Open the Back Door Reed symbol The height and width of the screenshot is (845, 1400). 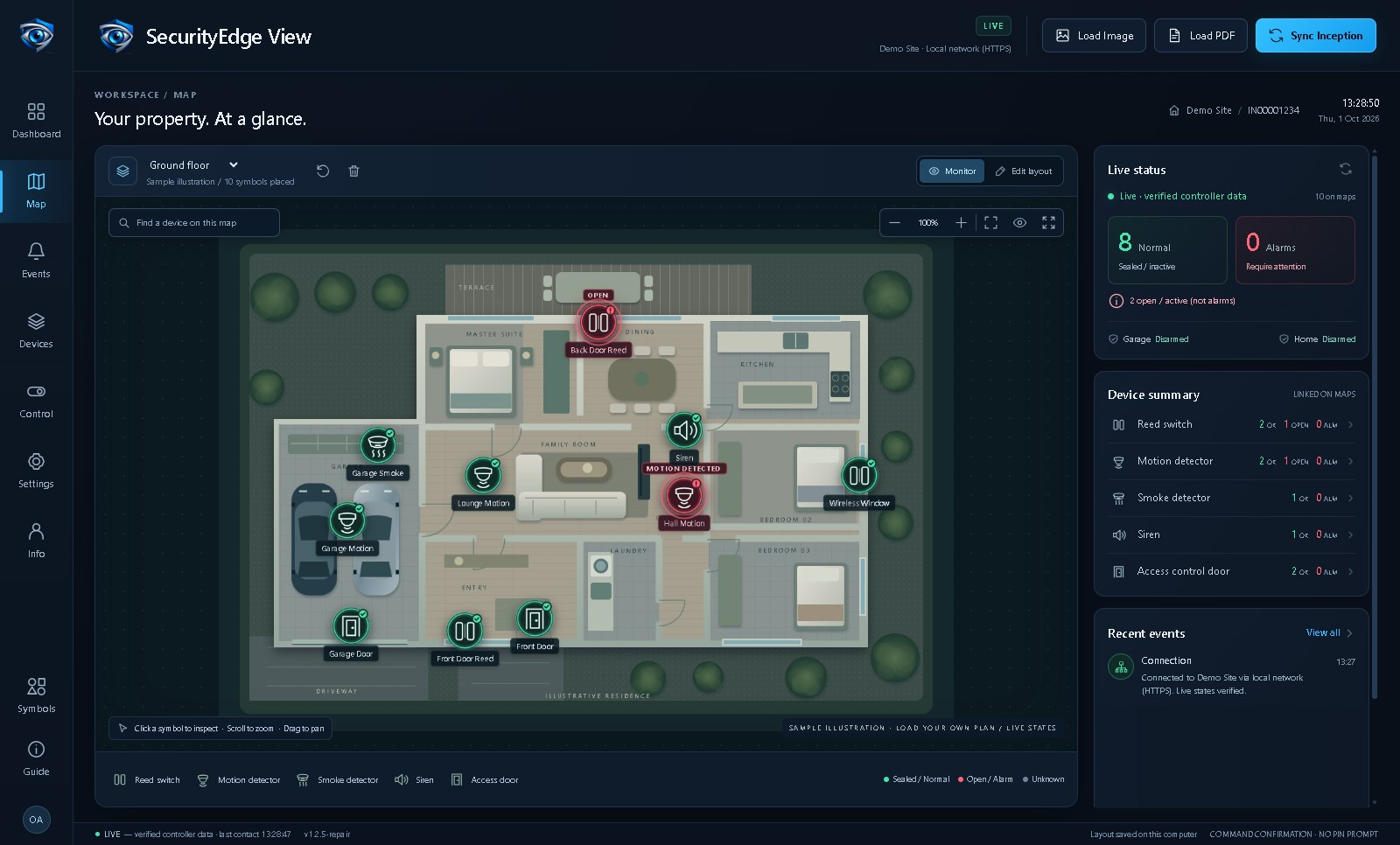598,323
